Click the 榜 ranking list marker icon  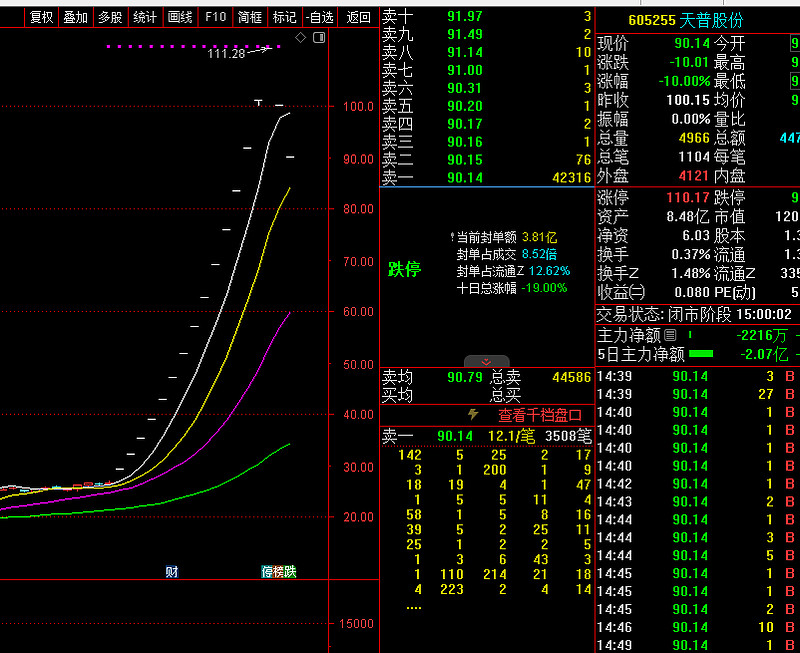[x=279, y=571]
